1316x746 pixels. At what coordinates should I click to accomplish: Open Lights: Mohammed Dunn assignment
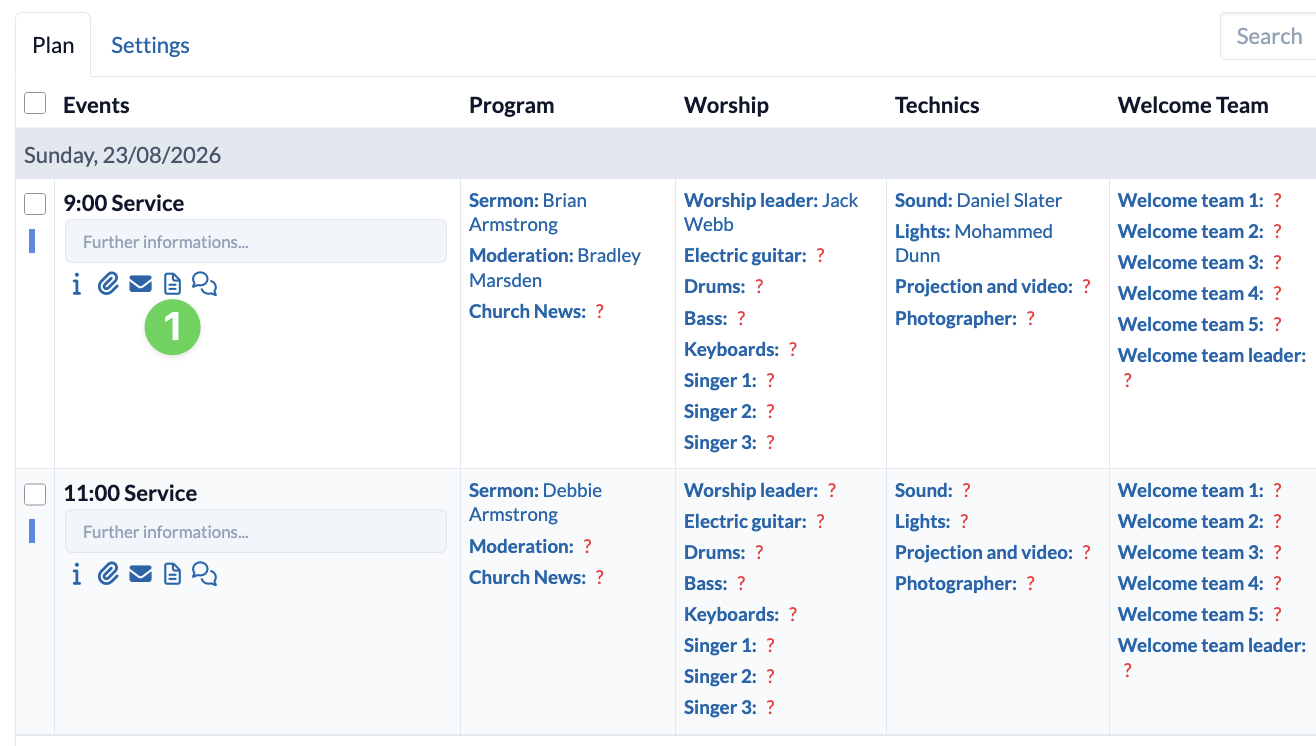974,243
